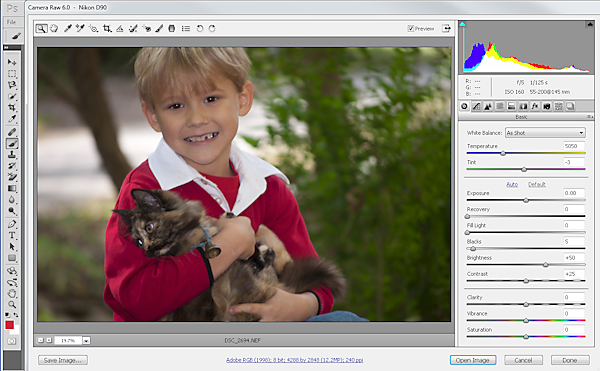Image resolution: width=600 pixels, height=371 pixels.
Task: Choose the Spot Removal tool
Action: pyautogui.click(x=133, y=28)
